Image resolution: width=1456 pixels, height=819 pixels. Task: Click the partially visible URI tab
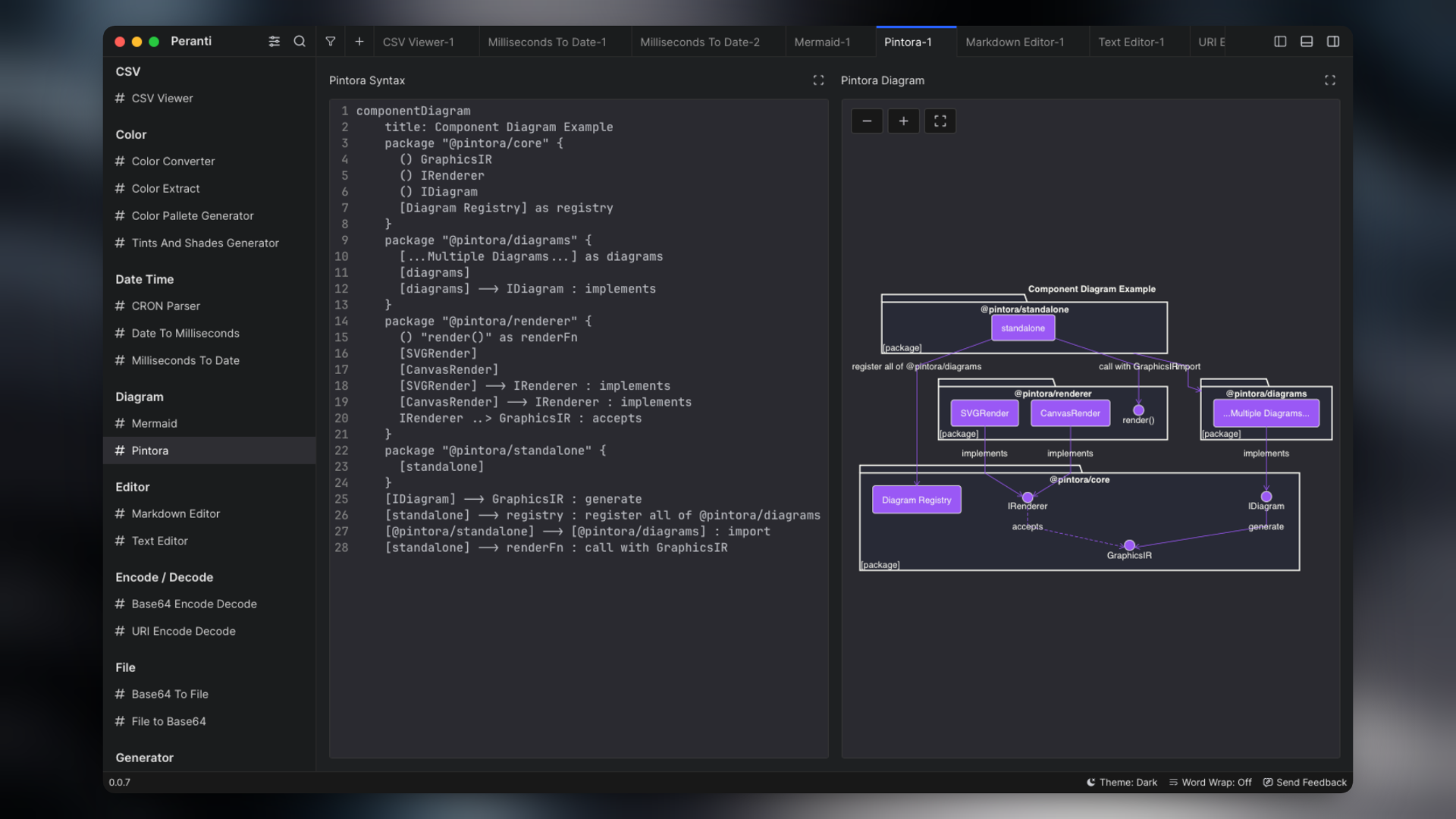coord(1208,42)
